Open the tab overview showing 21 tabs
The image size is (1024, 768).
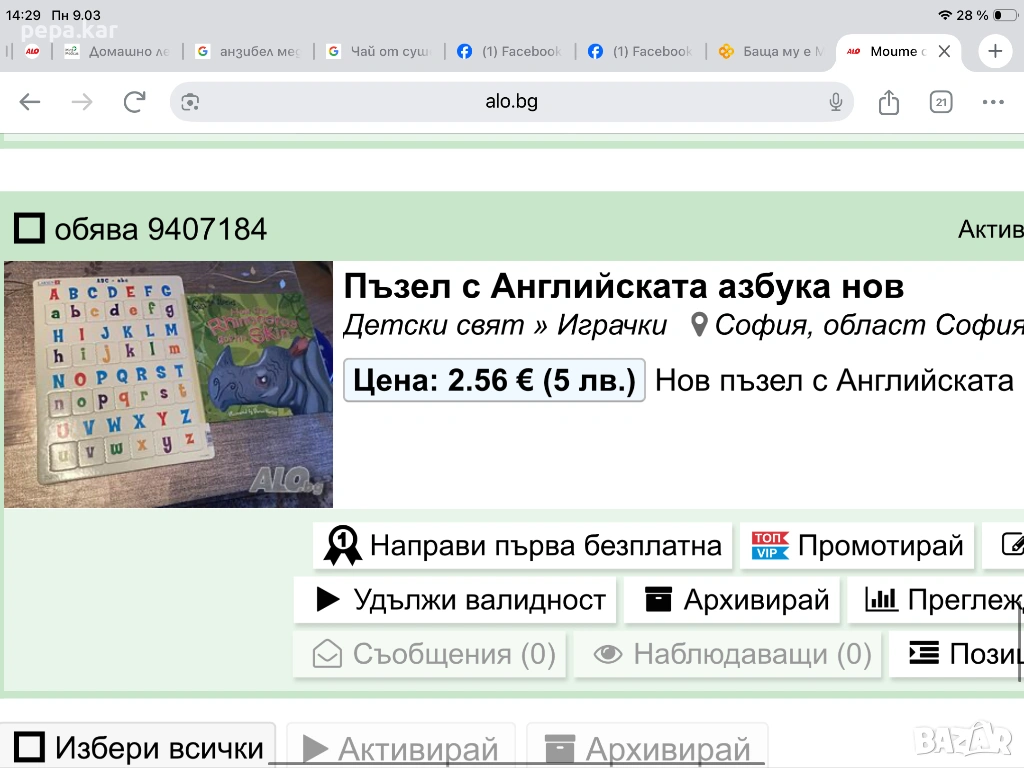pyautogui.click(x=941, y=102)
